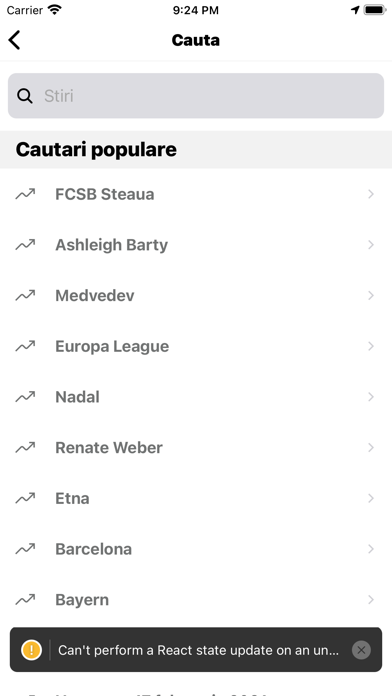This screenshot has height=696, width=392.
Task: Click trending icon beside Bayern
Action: pyautogui.click(x=25, y=600)
